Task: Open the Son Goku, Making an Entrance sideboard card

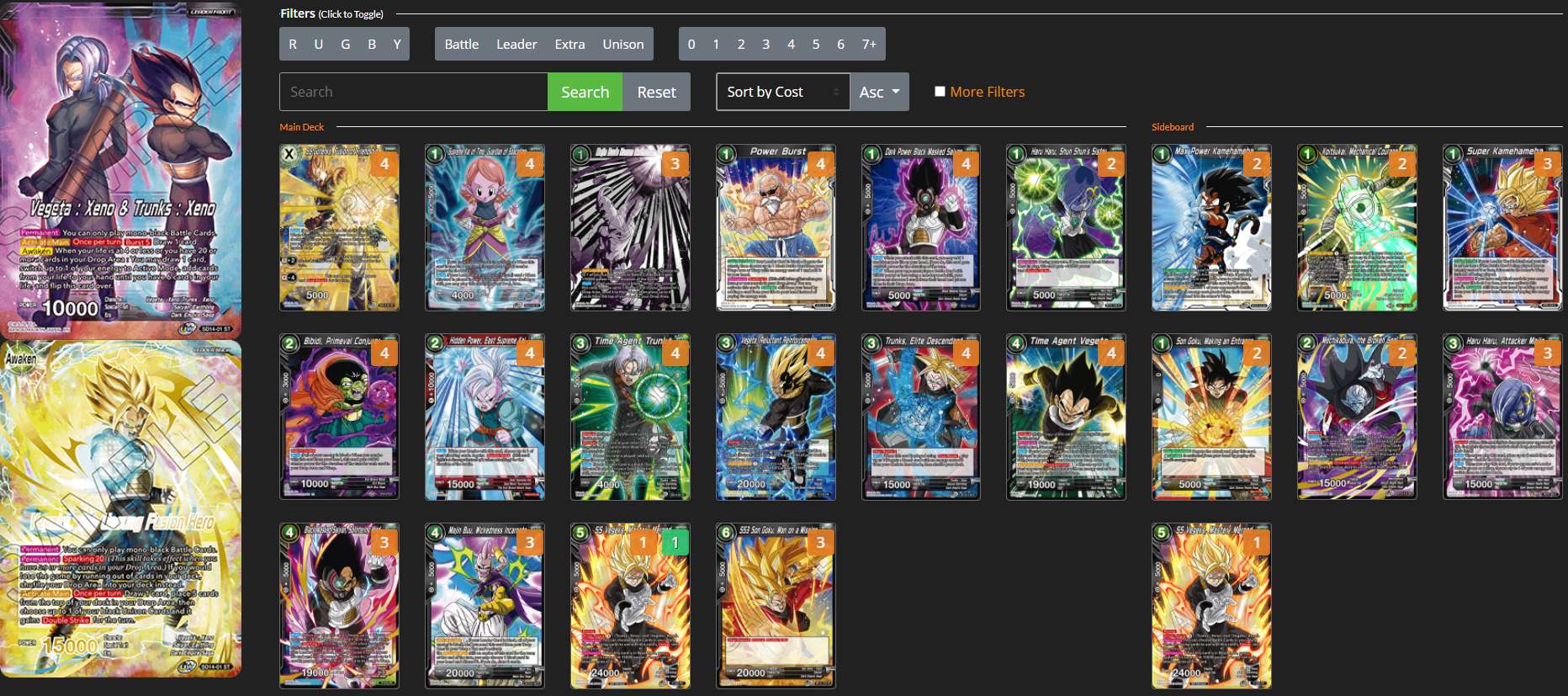Action: 1211,417
